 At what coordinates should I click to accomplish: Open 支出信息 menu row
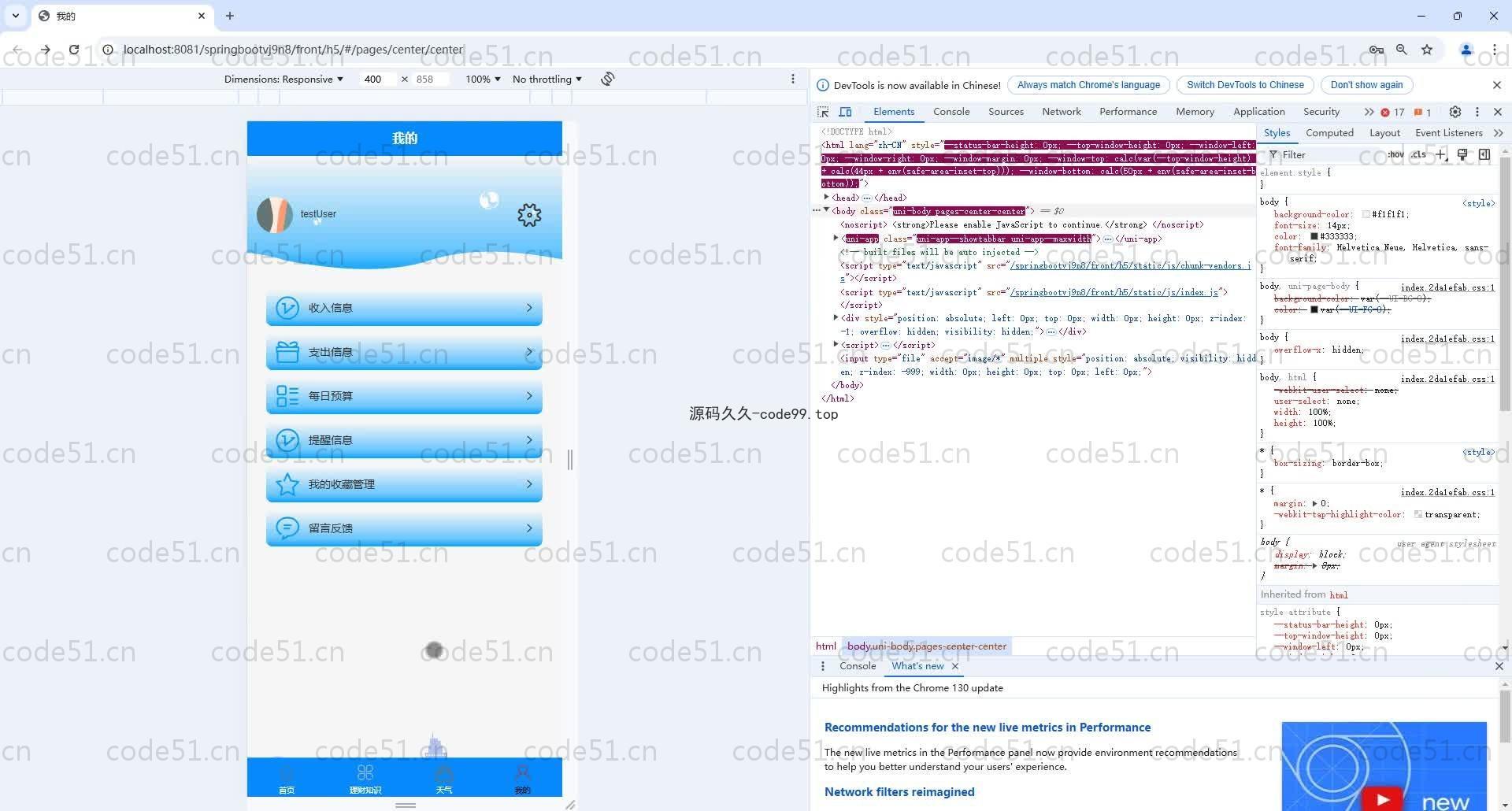pos(404,352)
